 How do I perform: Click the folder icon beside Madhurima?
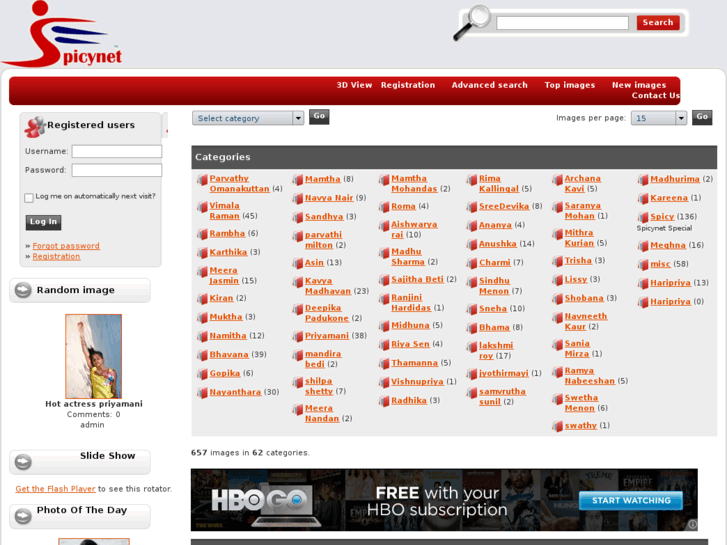pos(643,180)
